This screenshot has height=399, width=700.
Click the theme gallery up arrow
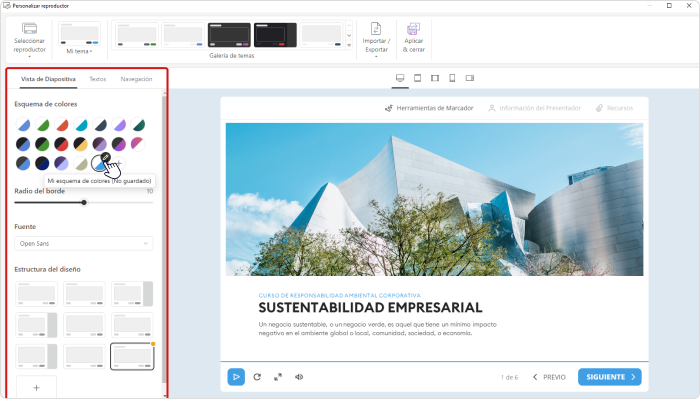349,25
